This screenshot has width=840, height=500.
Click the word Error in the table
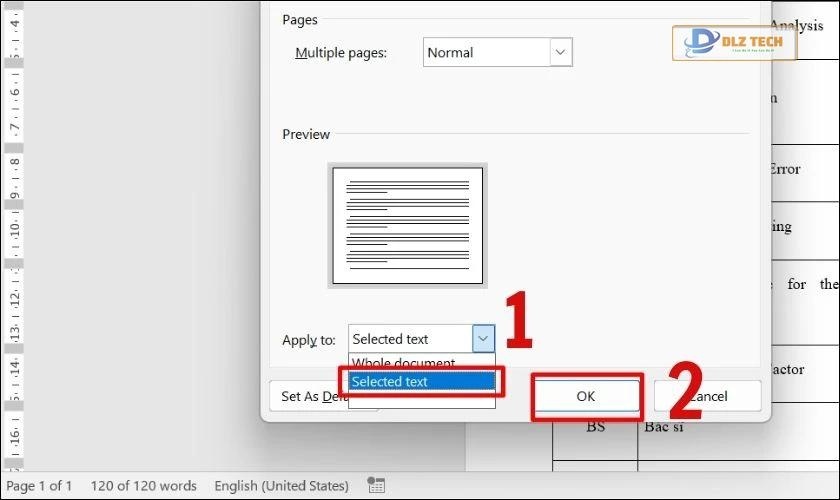(x=784, y=169)
